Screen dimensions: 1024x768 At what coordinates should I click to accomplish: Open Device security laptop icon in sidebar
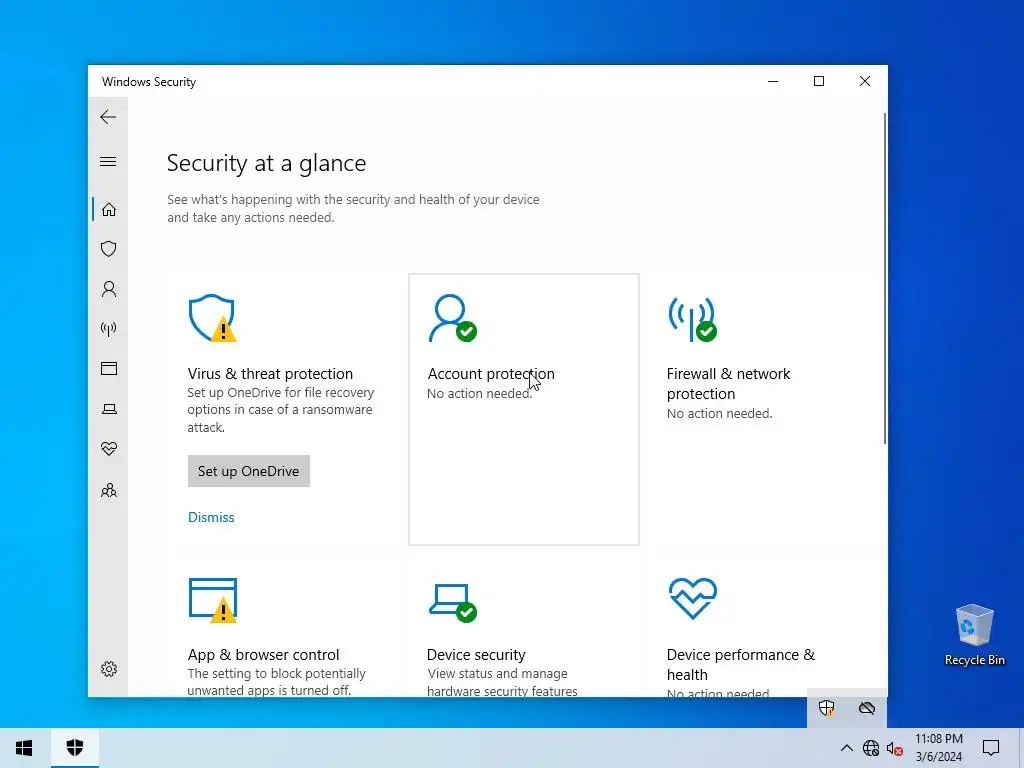tap(108, 409)
